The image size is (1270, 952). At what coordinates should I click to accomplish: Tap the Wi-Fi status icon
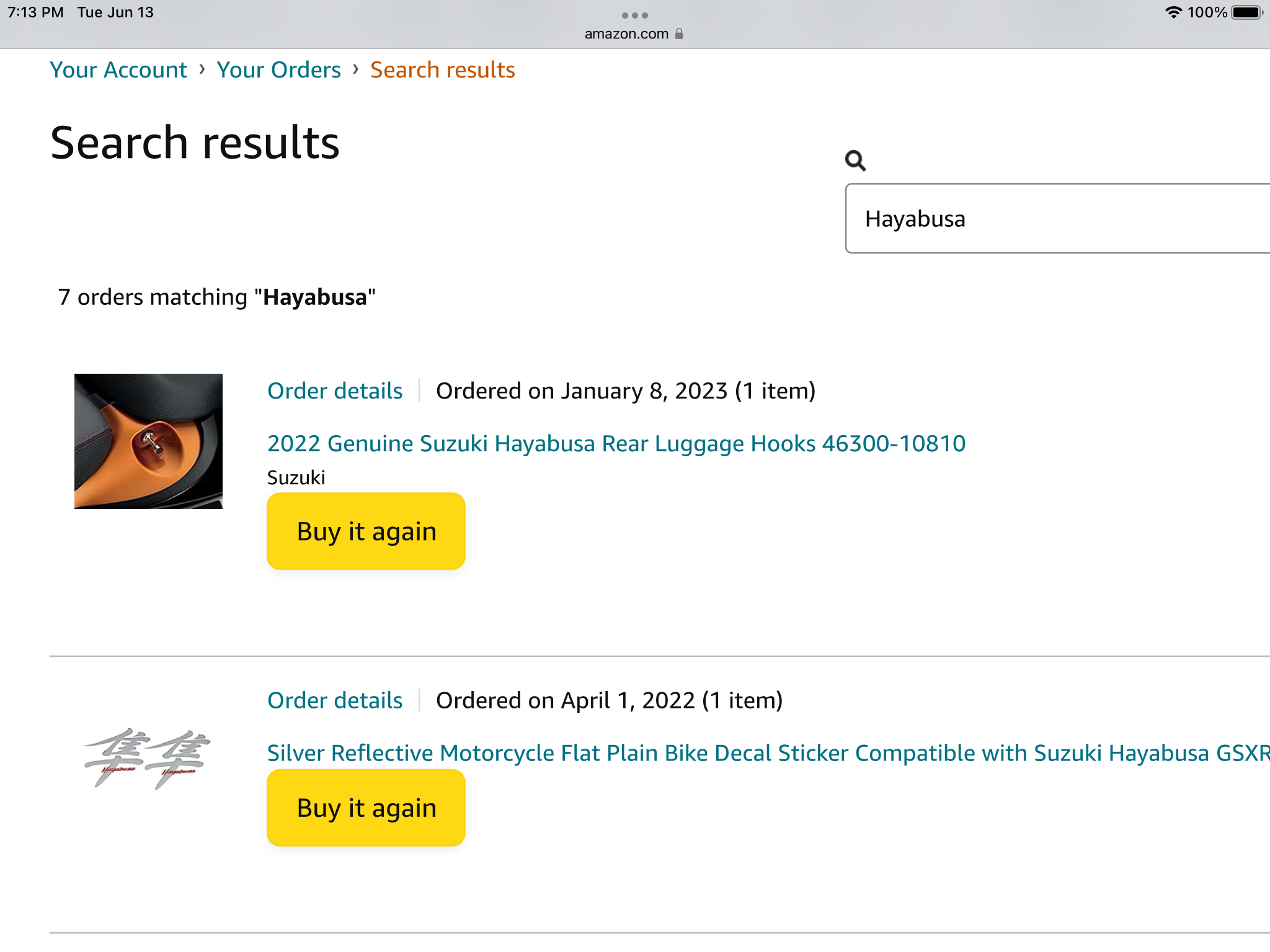tap(1173, 12)
